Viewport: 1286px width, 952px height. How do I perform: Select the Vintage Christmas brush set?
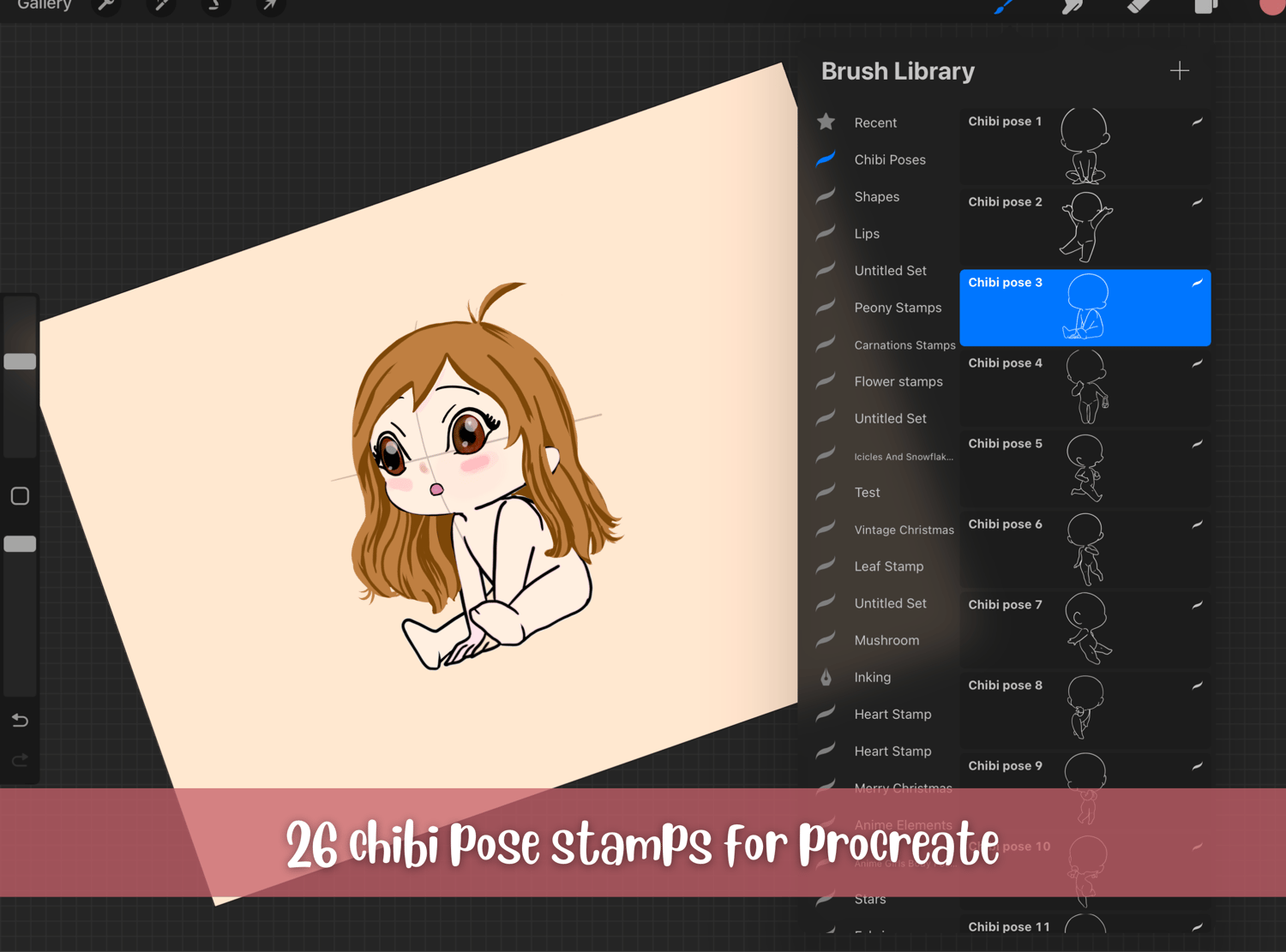[904, 530]
